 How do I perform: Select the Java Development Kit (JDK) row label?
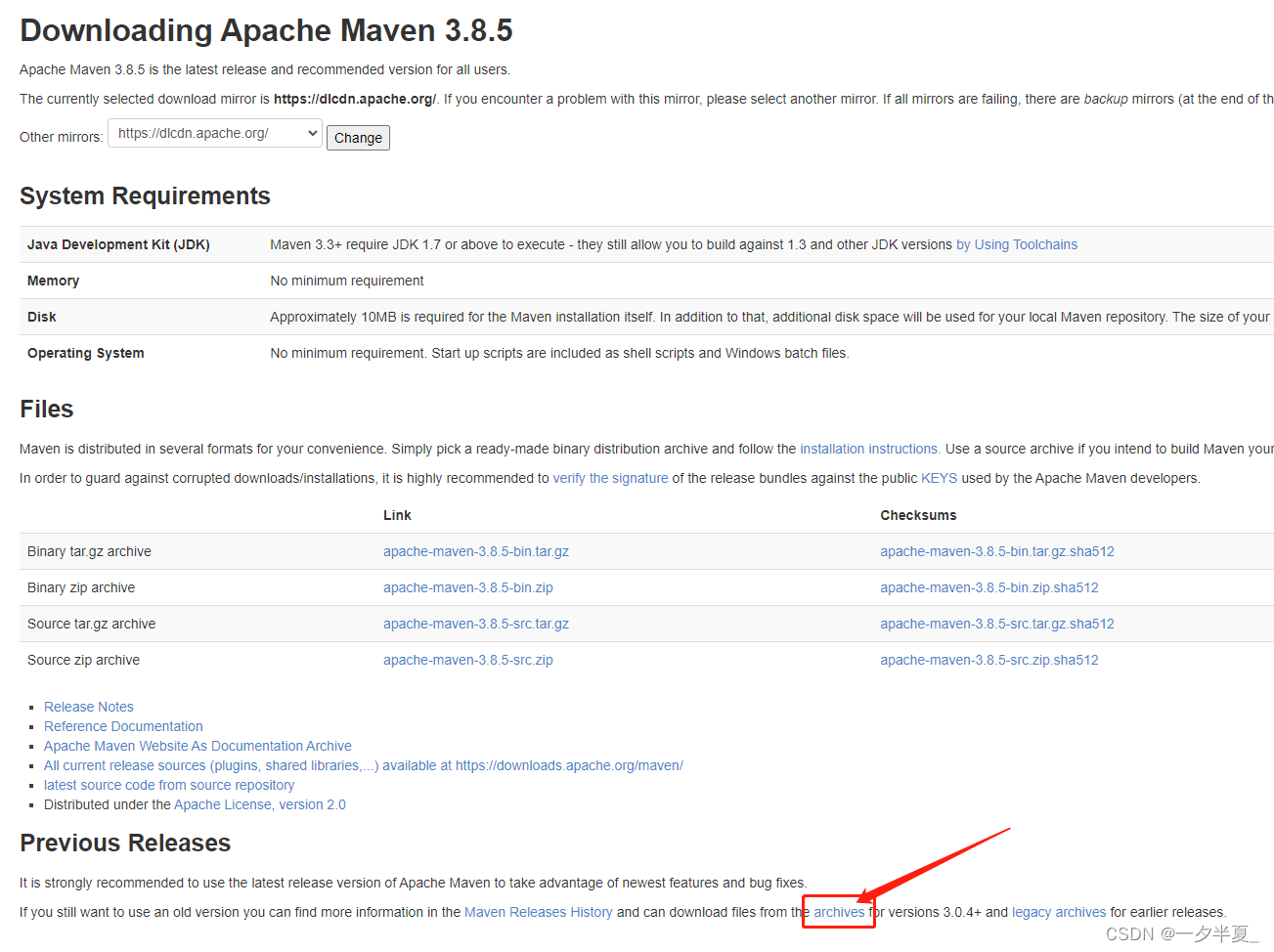coord(118,244)
